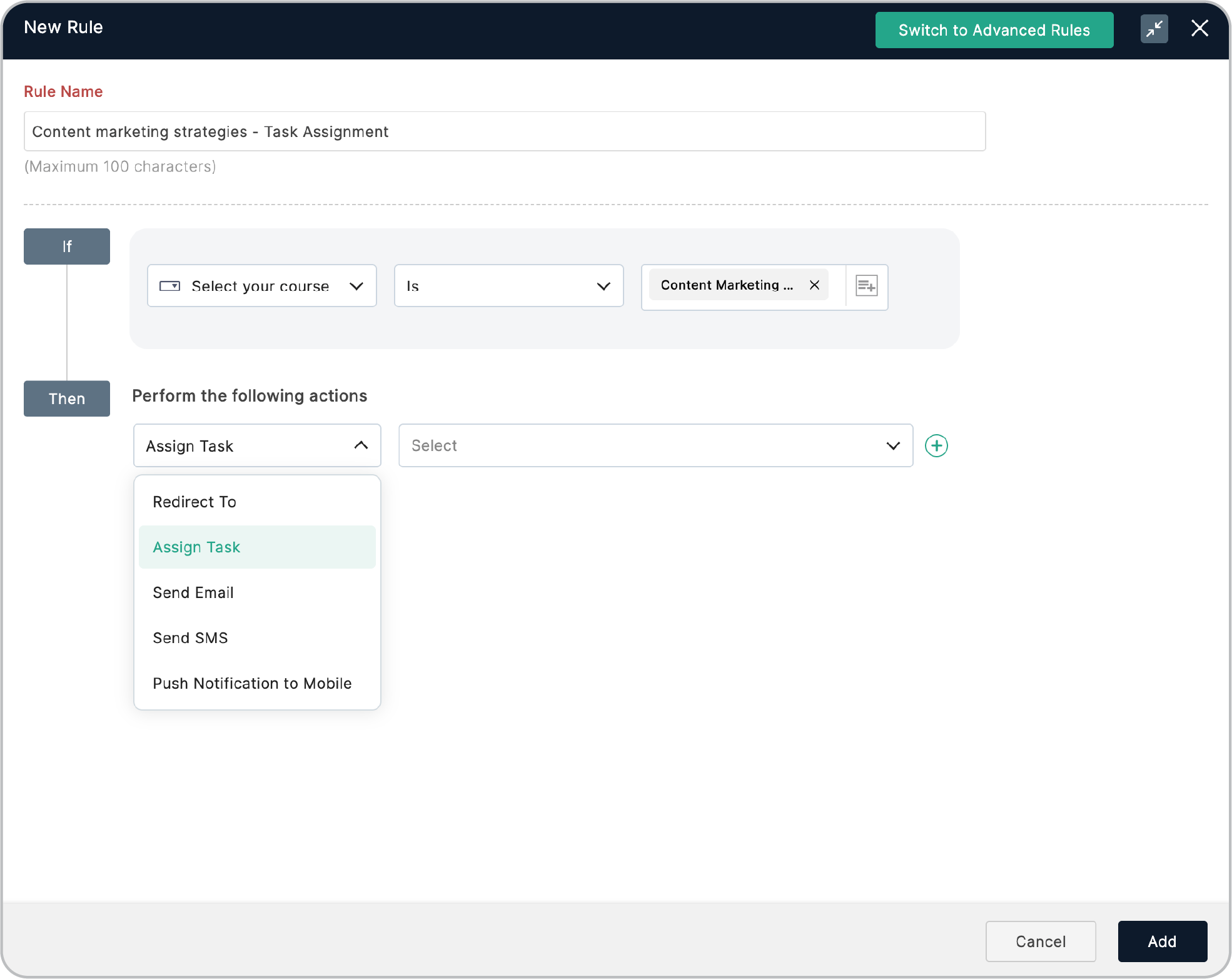Select Redirect To from the action list

tap(194, 501)
